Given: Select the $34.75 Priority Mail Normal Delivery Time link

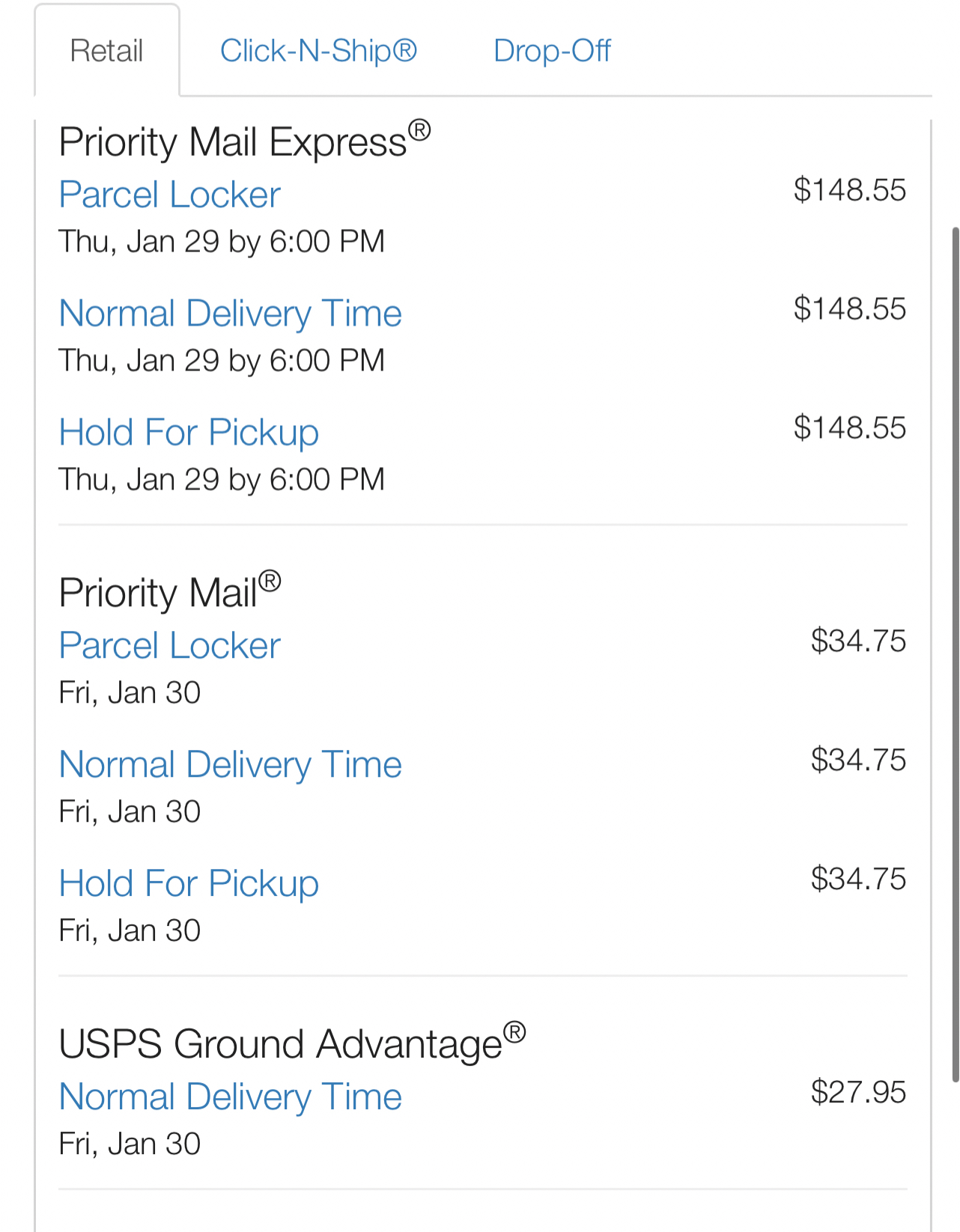Looking at the screenshot, I should pyautogui.click(x=231, y=764).
